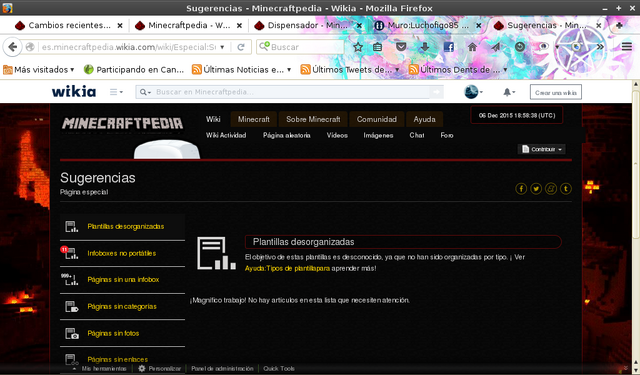This screenshot has width=640, height=375.
Task: Open Videos link
Action: 337,135
